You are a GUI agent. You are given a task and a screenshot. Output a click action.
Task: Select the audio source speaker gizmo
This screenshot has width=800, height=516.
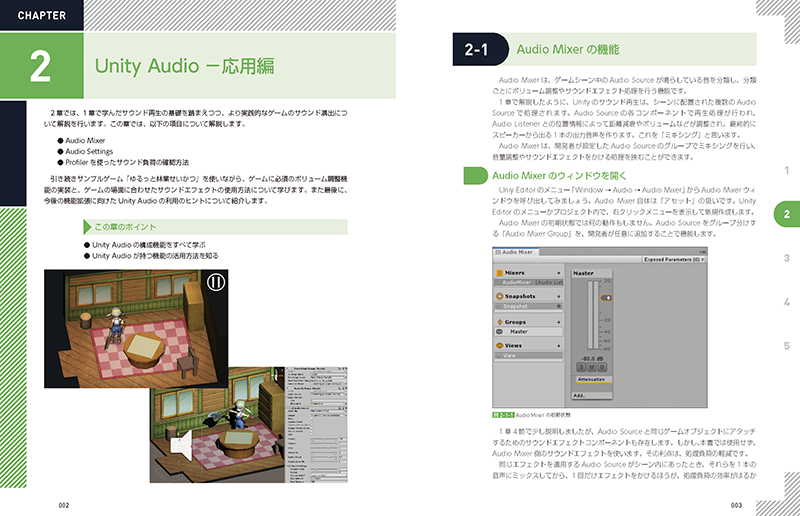[183, 445]
